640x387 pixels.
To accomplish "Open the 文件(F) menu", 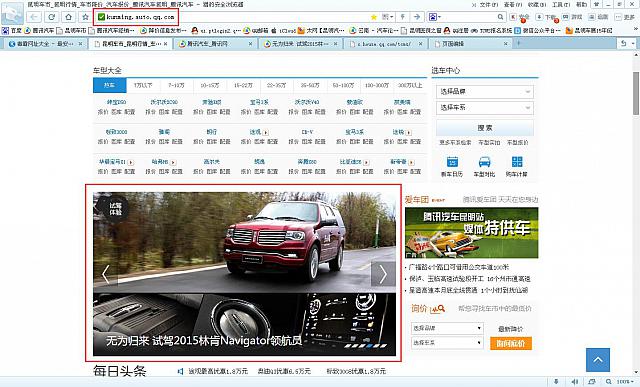I will pos(489,4).
